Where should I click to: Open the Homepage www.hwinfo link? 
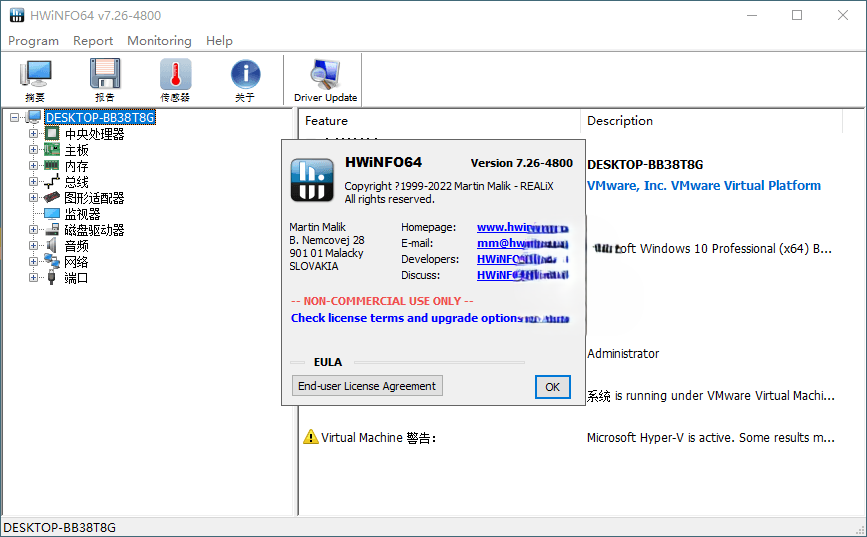(x=523, y=227)
